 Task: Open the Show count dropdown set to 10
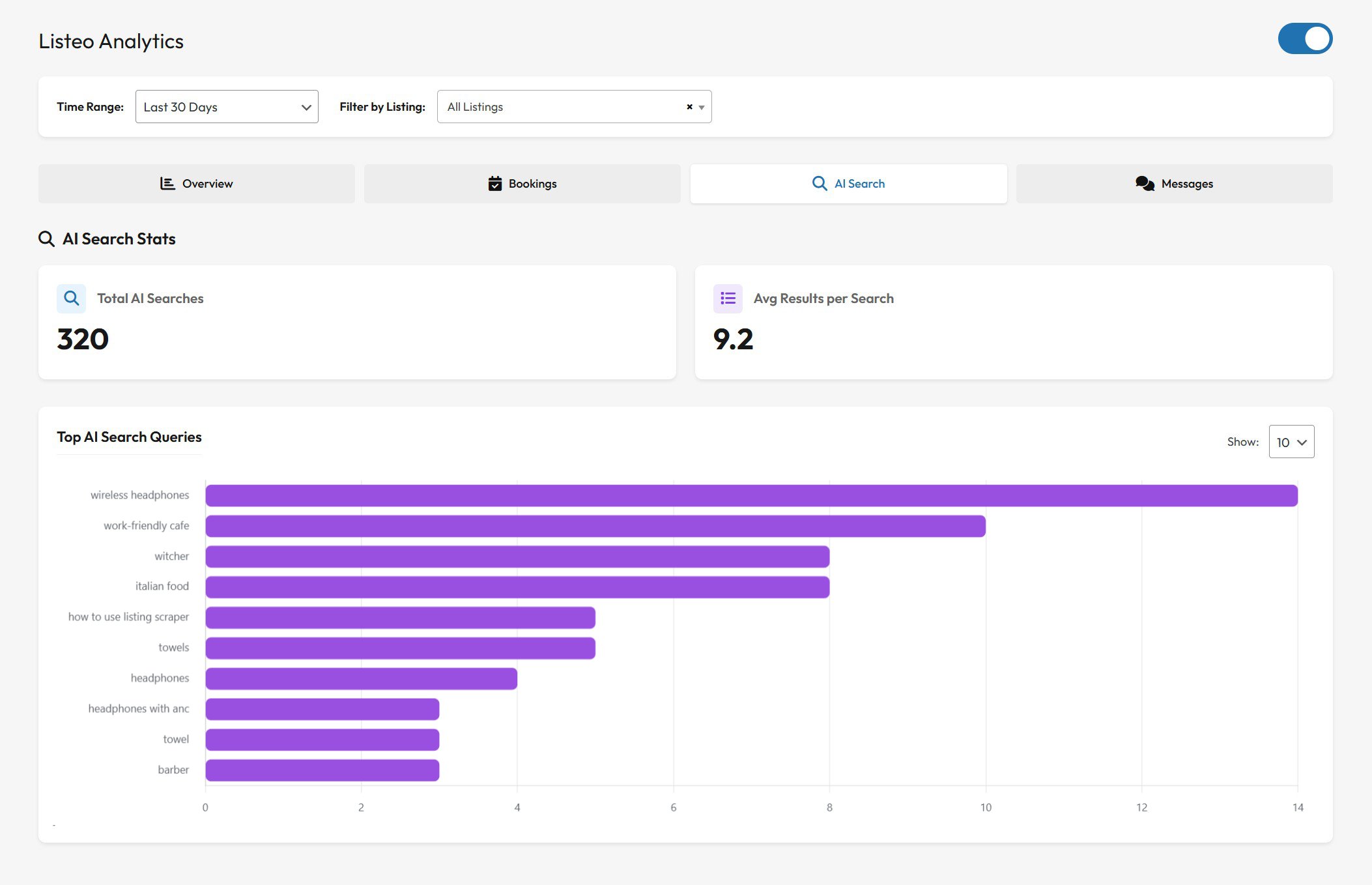pyautogui.click(x=1291, y=441)
